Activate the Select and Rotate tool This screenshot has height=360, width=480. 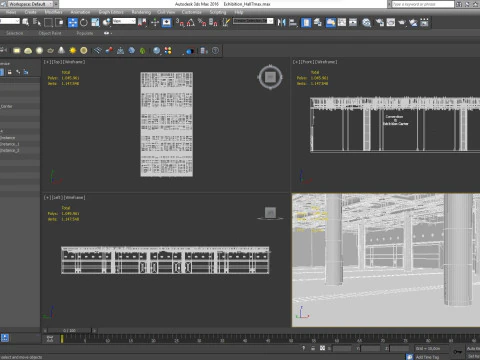pyautogui.click(x=84, y=22)
